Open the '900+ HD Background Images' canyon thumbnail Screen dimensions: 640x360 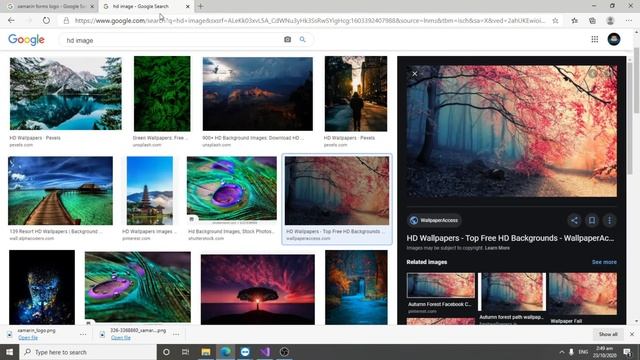(258, 94)
